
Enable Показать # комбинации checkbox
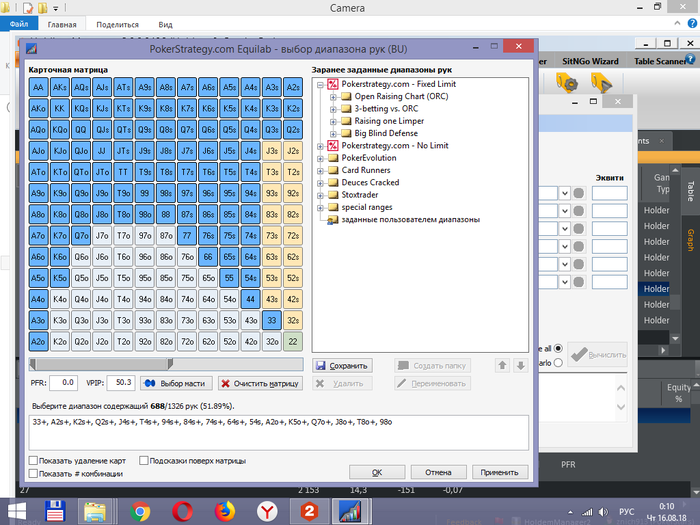click(x=33, y=473)
